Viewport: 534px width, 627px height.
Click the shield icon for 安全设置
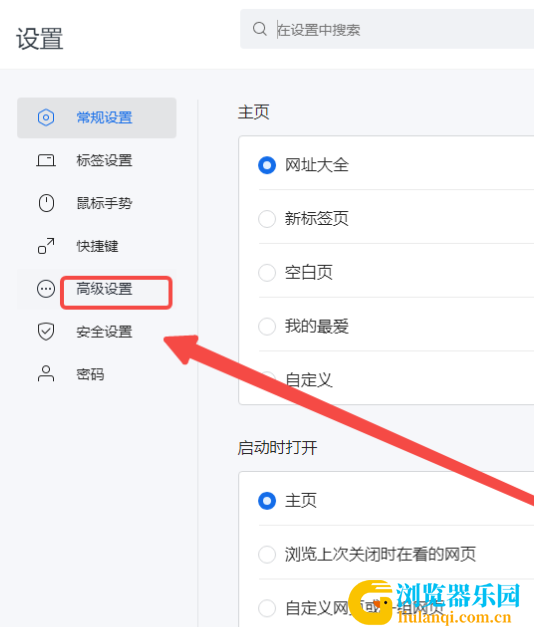[46, 331]
